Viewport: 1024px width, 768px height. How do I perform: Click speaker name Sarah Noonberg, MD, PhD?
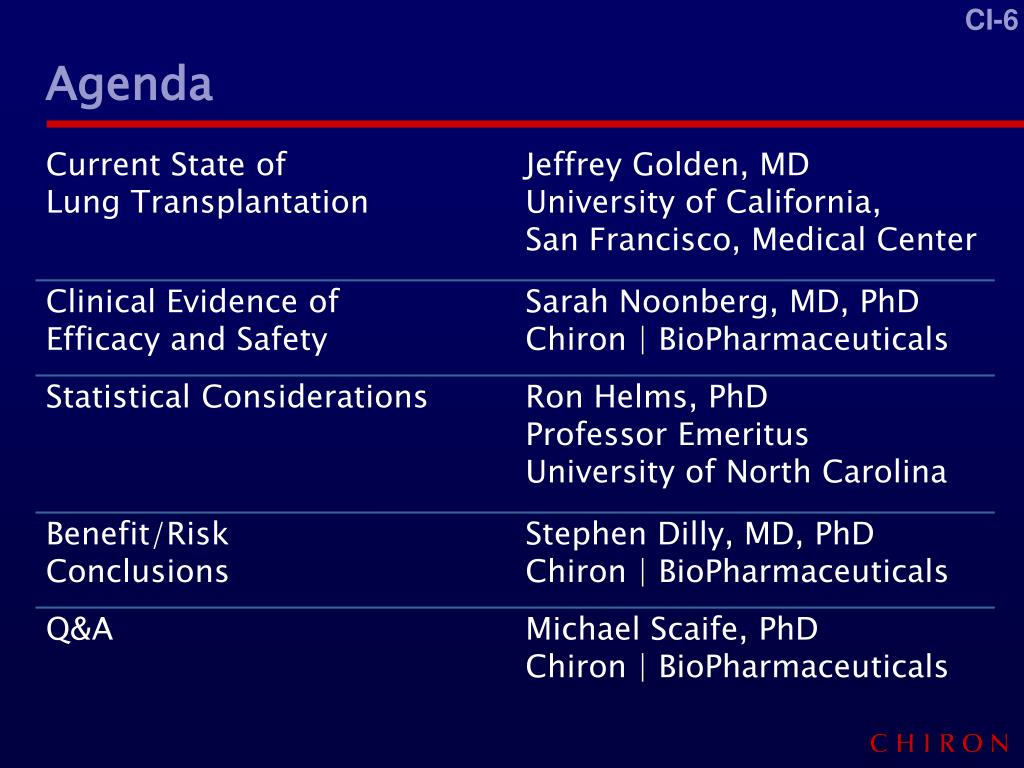click(x=722, y=302)
